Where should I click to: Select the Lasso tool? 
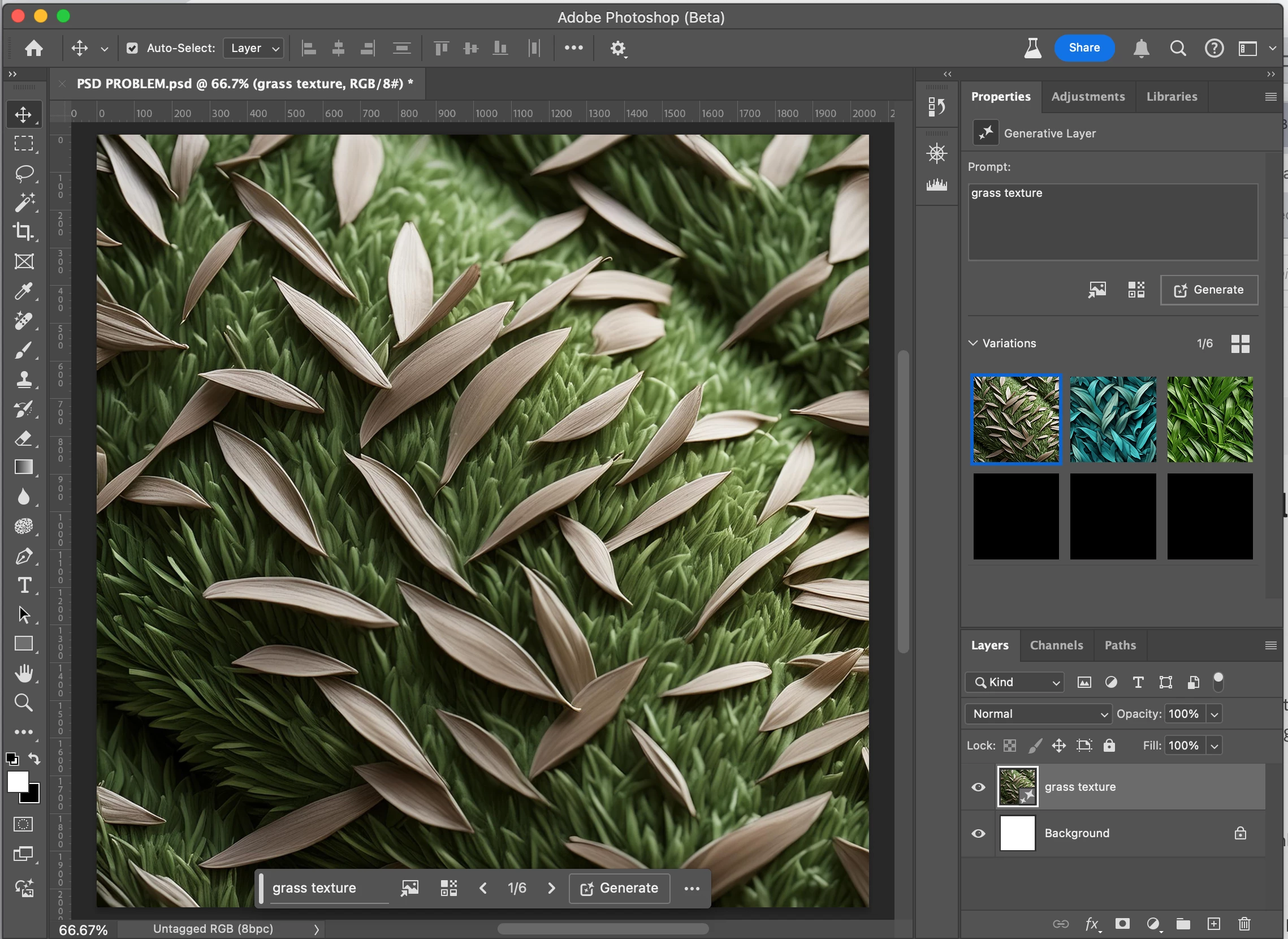click(24, 173)
